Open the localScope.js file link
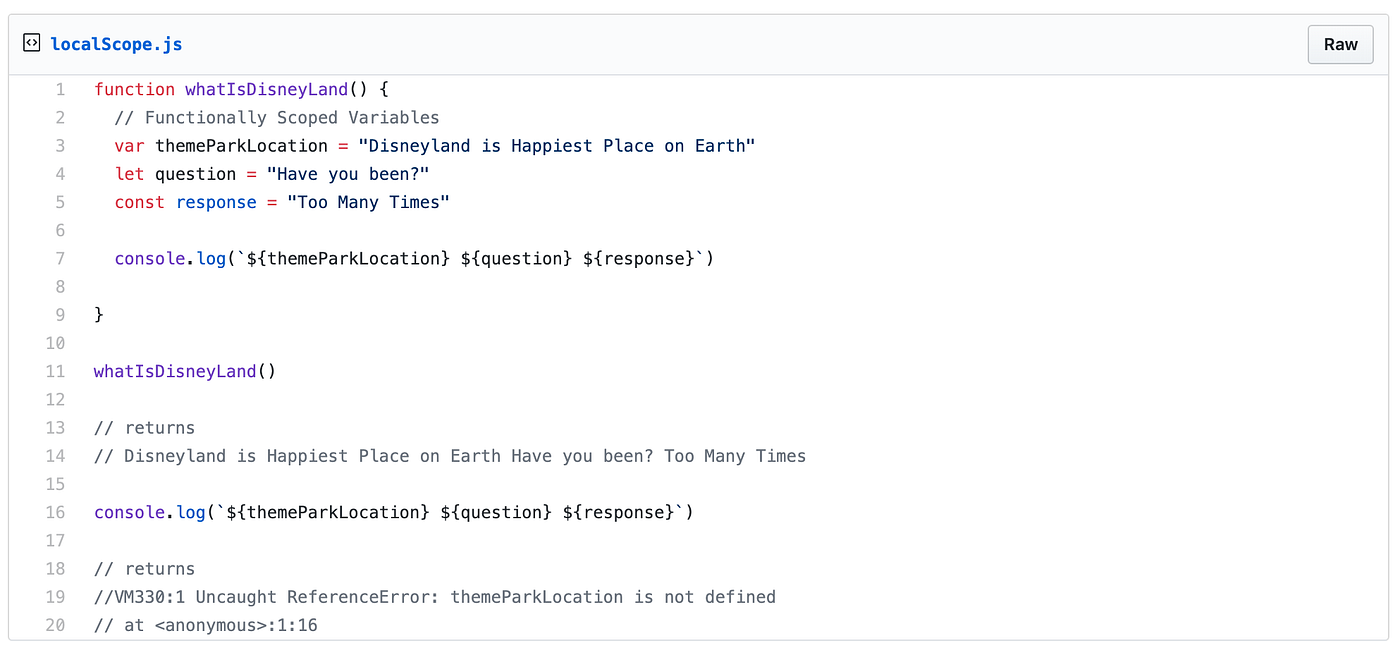 click(116, 43)
